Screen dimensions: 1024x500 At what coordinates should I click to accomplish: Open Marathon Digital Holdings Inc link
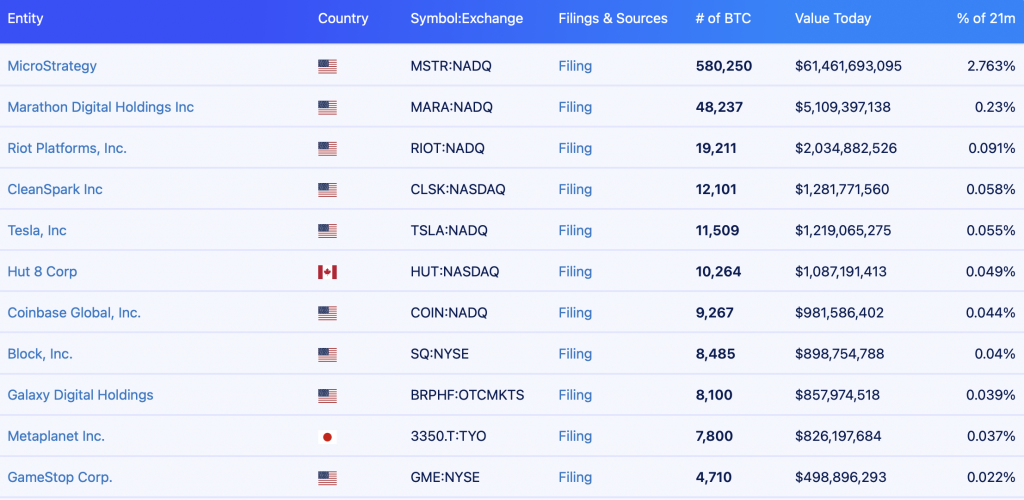pos(101,107)
